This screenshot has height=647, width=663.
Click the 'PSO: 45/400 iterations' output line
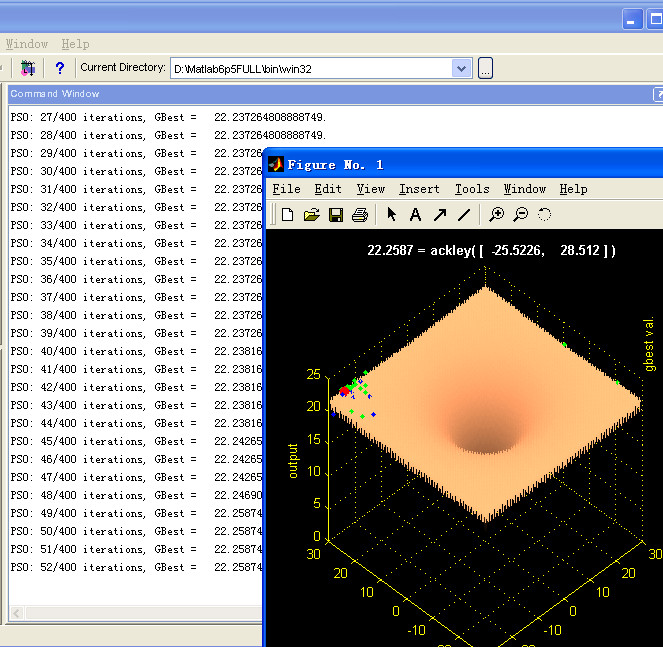coord(136,441)
